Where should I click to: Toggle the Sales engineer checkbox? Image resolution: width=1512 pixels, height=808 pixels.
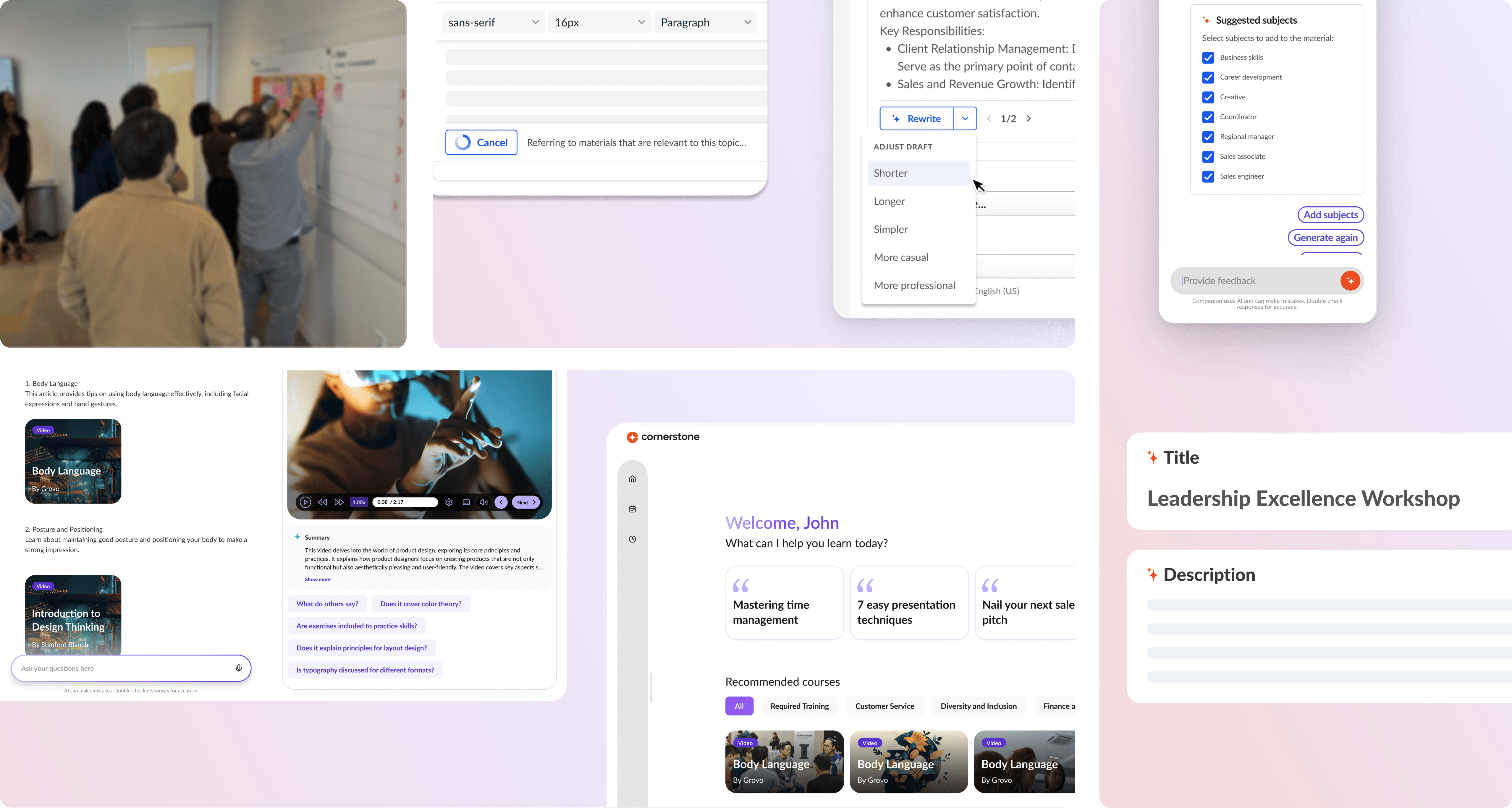[x=1208, y=176]
